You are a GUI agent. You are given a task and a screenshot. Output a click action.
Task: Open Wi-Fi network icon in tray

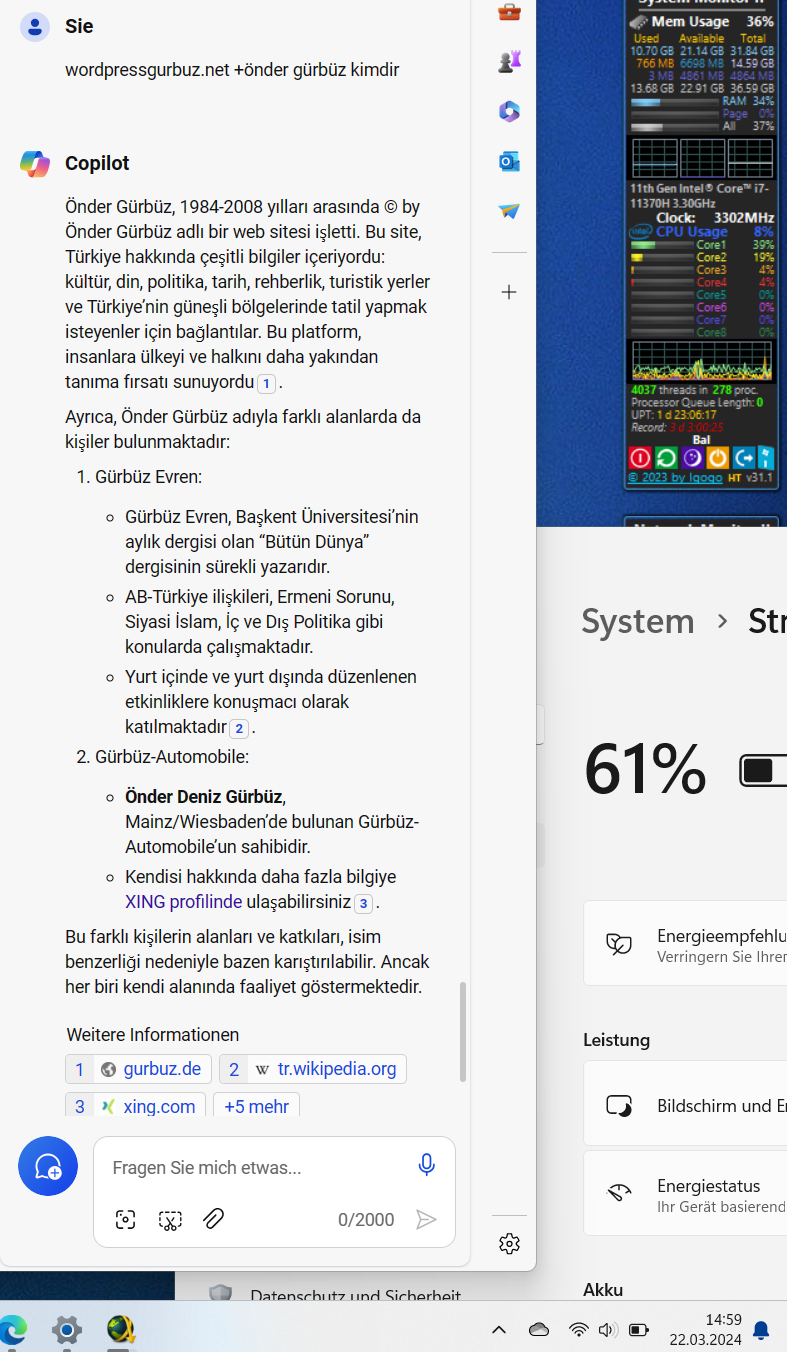578,1330
